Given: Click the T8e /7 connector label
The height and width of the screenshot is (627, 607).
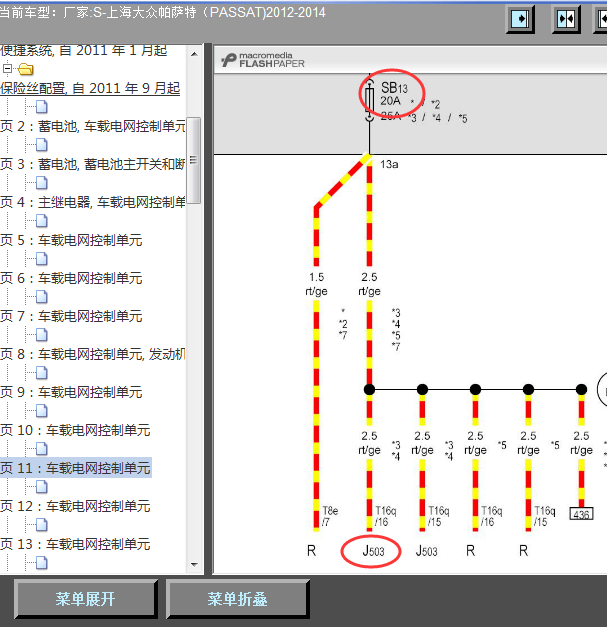Looking at the screenshot, I should click(330, 516).
